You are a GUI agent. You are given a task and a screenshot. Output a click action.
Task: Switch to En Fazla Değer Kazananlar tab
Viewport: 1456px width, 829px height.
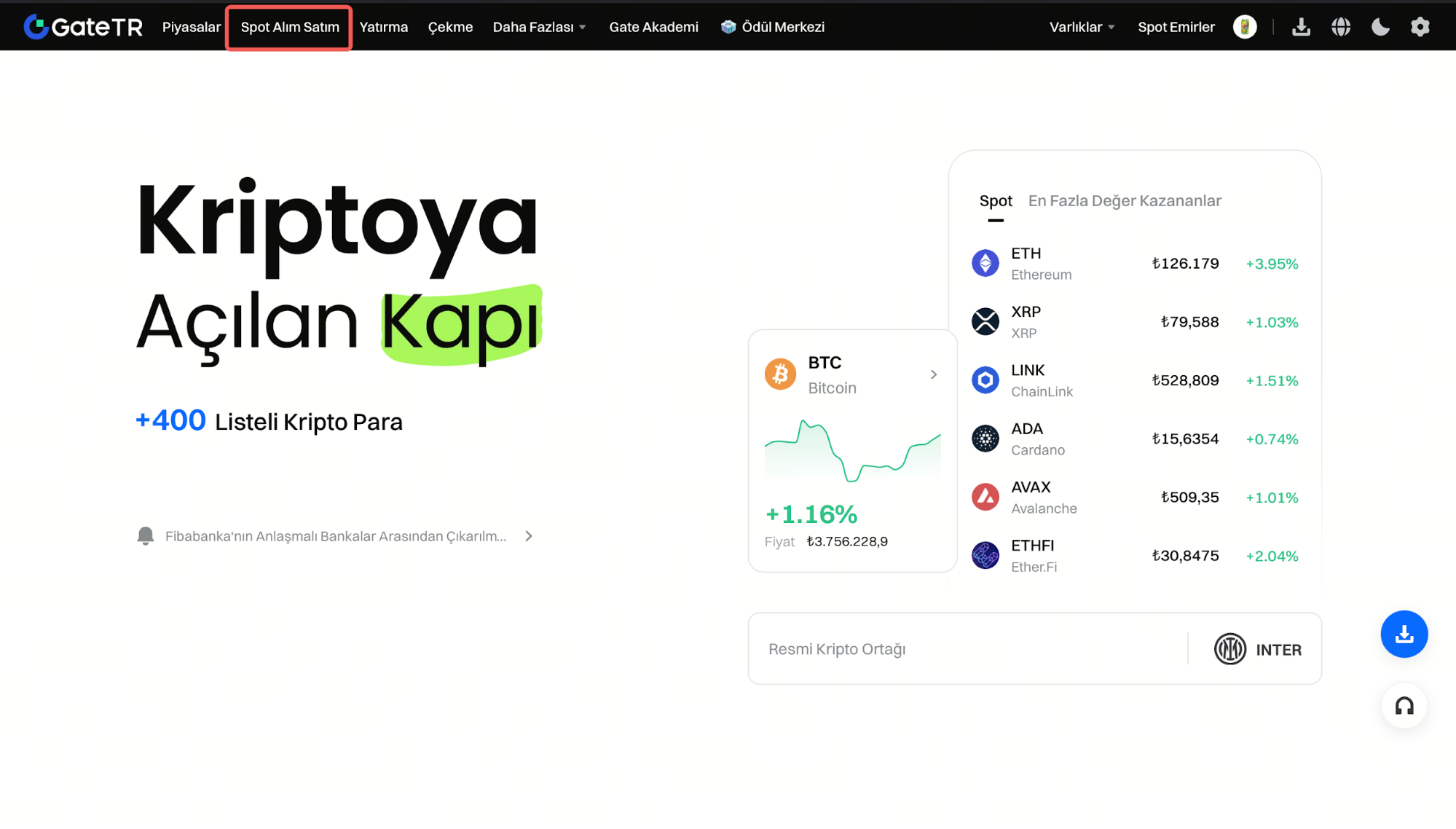tap(1124, 201)
